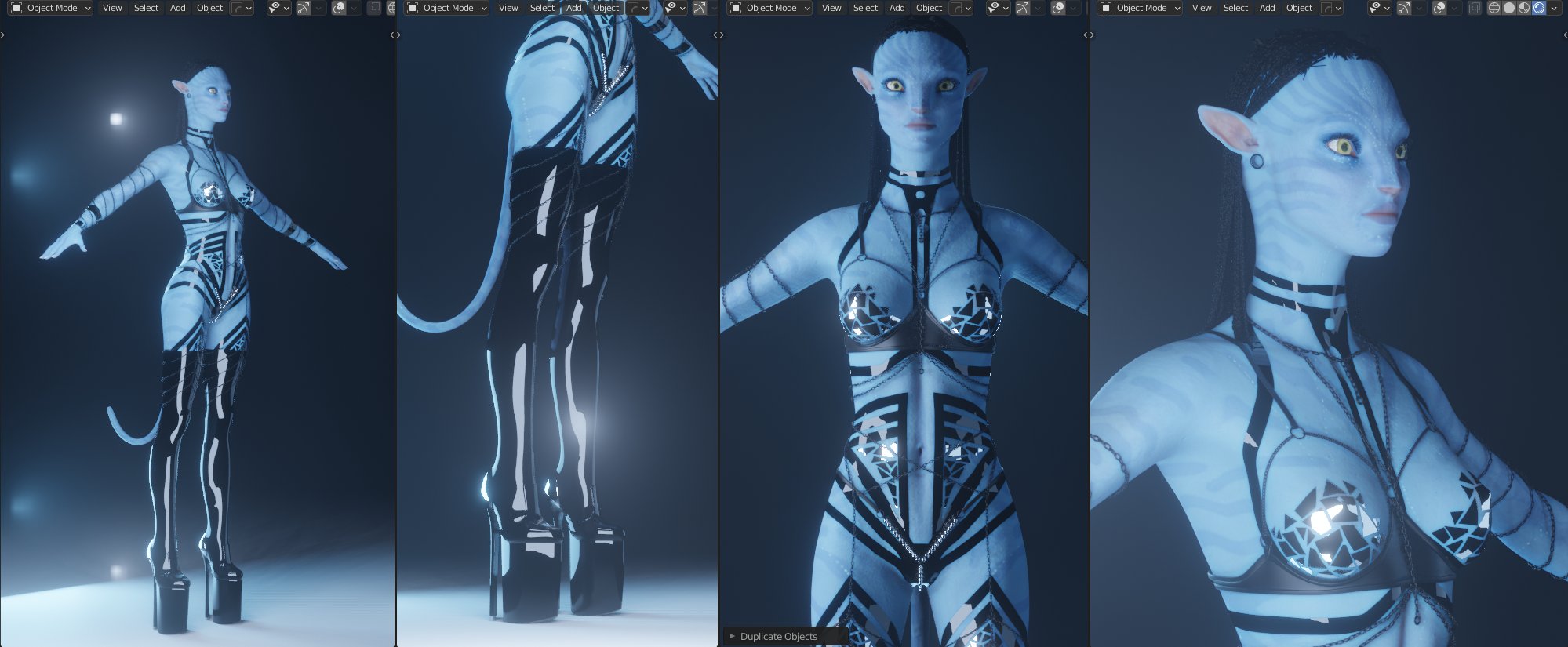The height and width of the screenshot is (647, 1568).
Task: Open View menu in face close-up viewport
Action: [x=1202, y=8]
